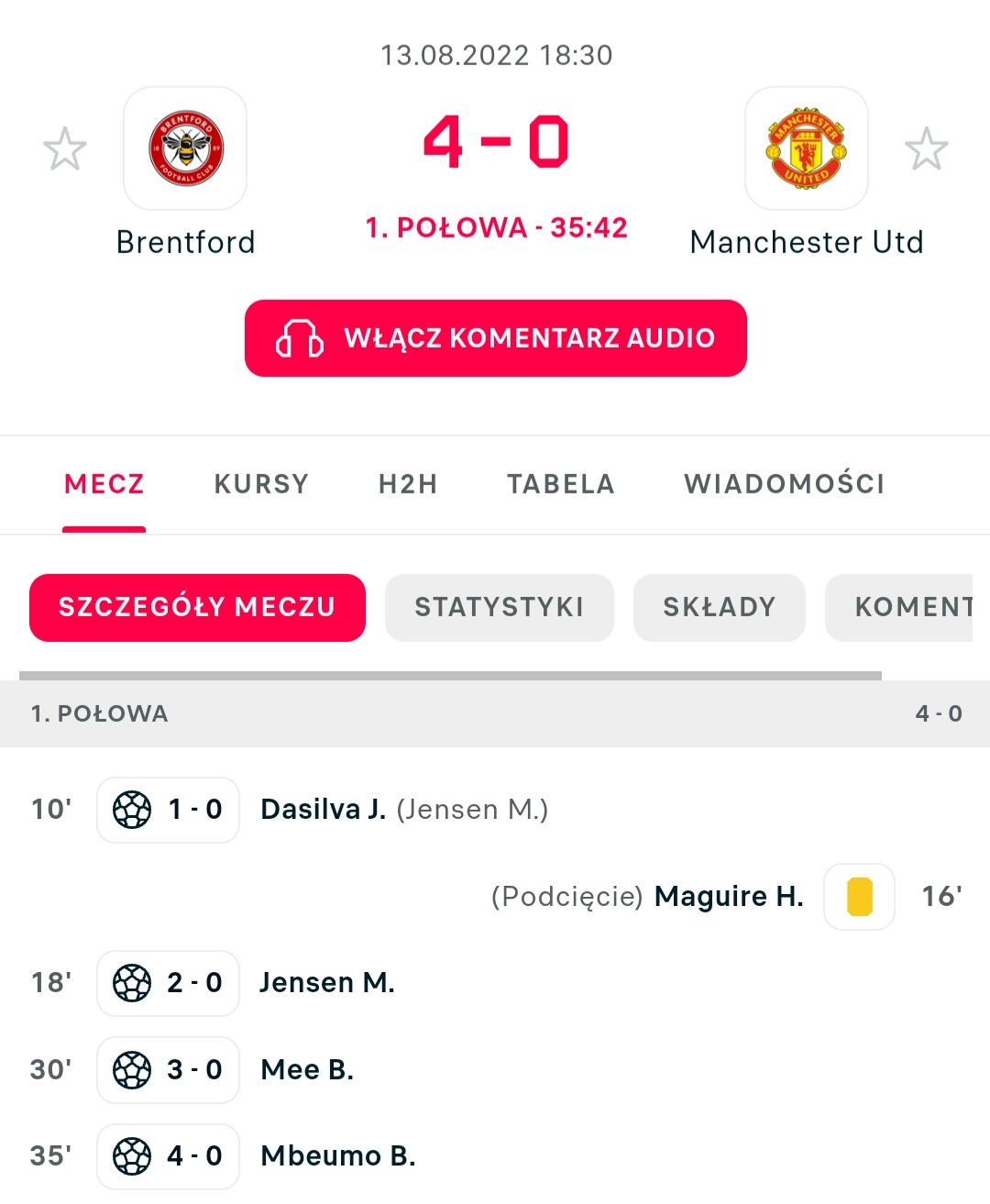Go to the TABELA tab

coord(561,484)
